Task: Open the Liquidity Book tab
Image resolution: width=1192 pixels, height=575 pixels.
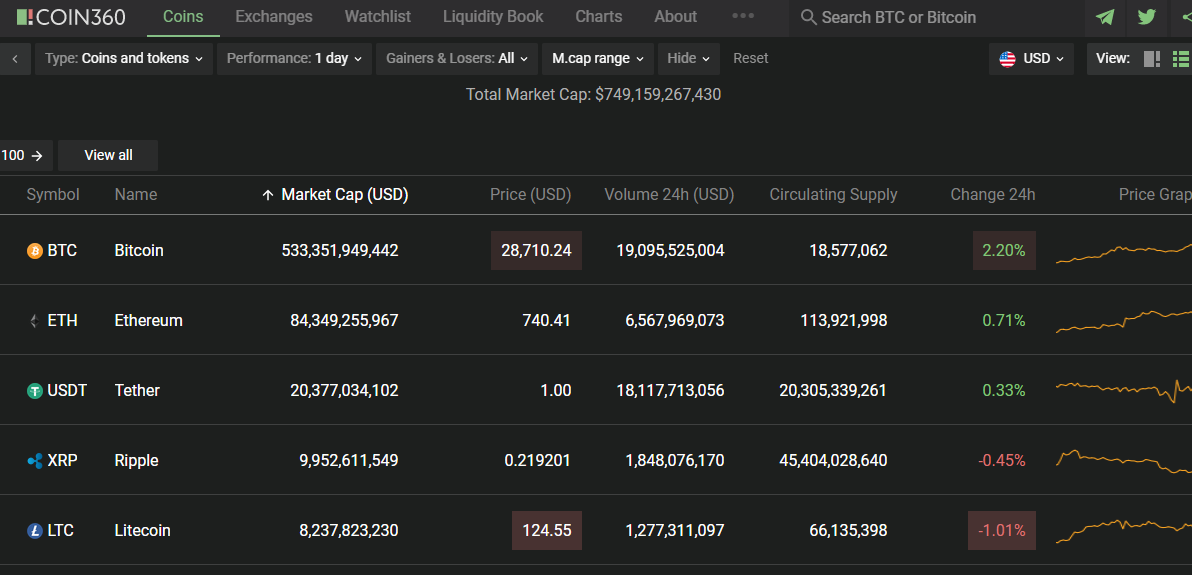Action: (x=493, y=17)
